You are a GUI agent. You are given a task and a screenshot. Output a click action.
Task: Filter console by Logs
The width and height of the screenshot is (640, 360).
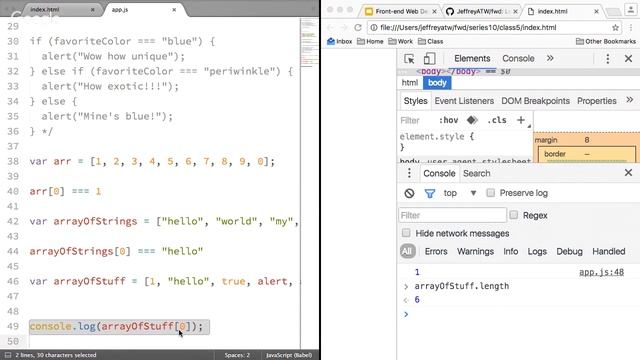[x=537, y=251]
